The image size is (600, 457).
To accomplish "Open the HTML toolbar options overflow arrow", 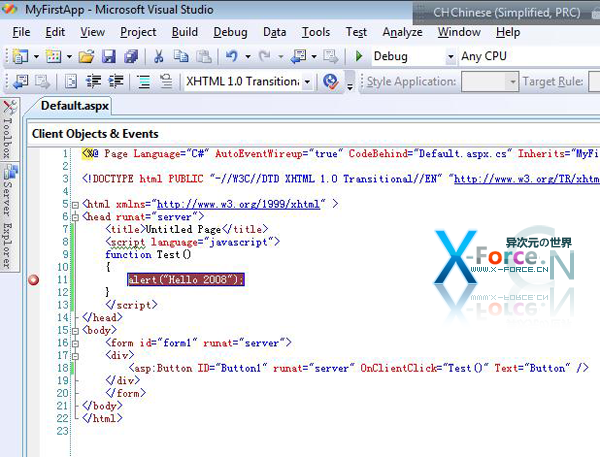I will click(x=350, y=85).
